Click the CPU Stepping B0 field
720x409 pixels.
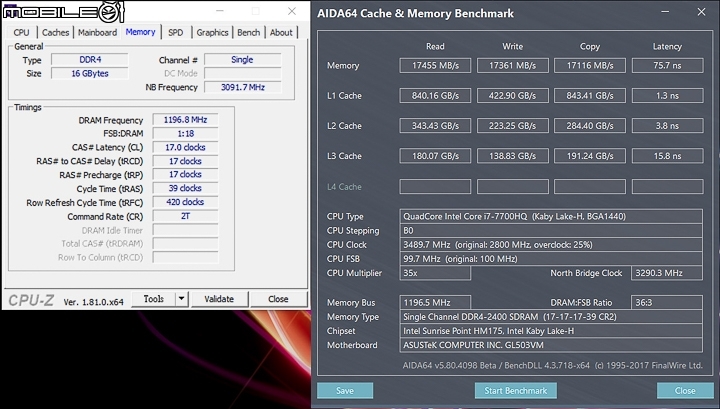(551, 230)
